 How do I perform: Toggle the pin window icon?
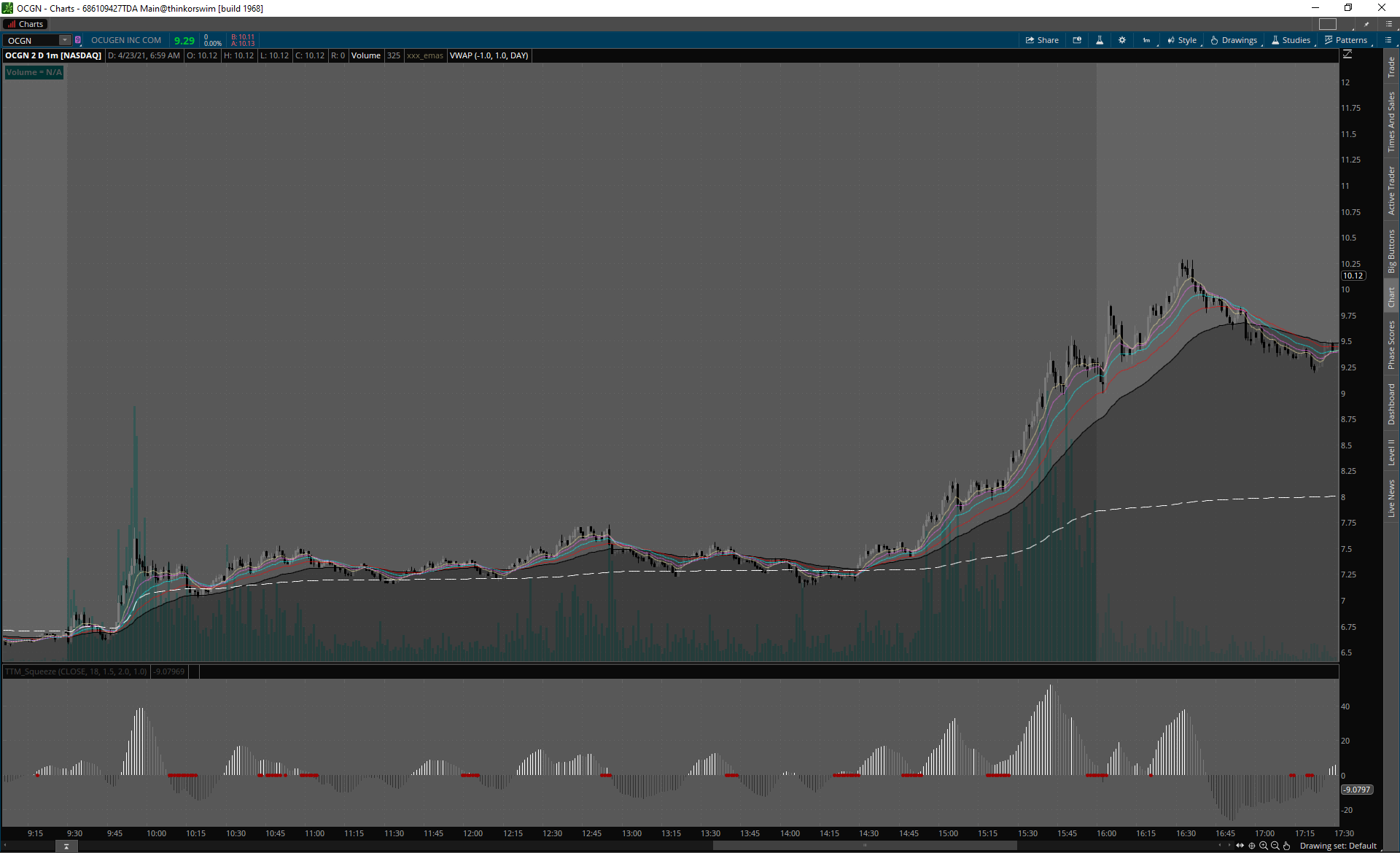[x=1366, y=24]
